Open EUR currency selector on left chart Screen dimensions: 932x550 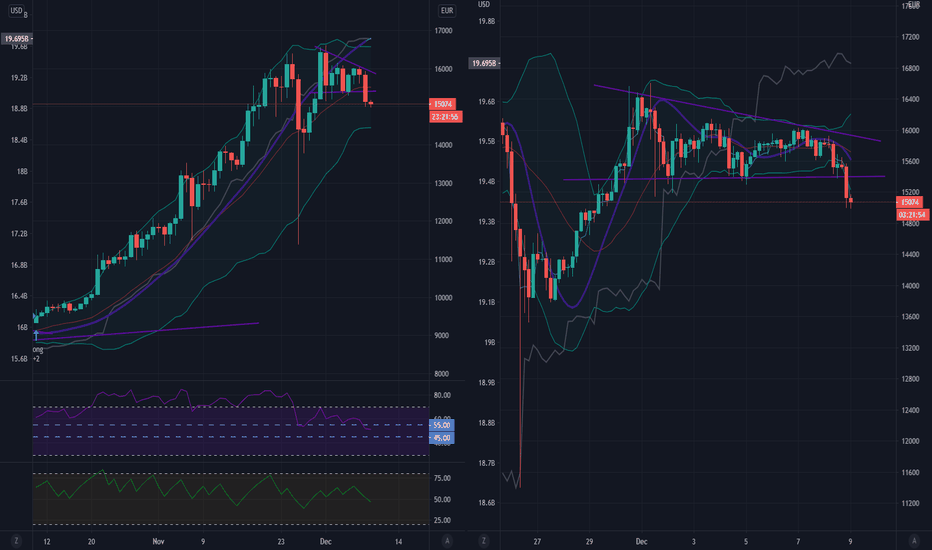447,11
